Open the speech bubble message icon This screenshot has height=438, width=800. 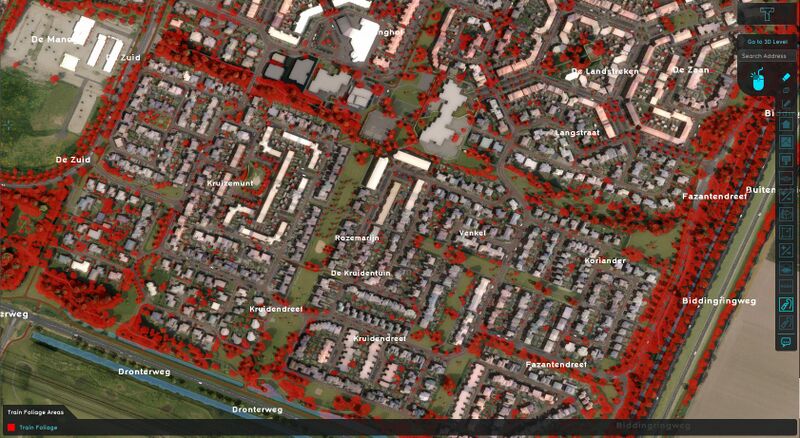coord(786,342)
